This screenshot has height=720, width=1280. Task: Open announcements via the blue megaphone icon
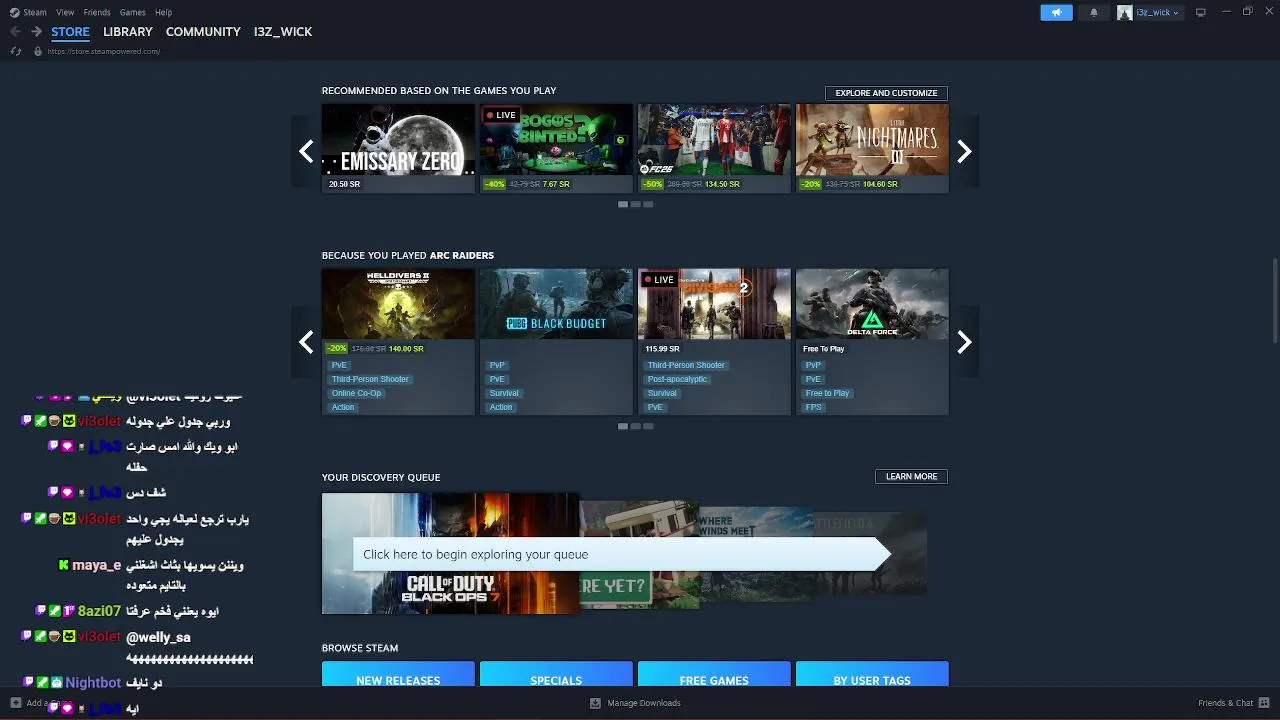(1056, 12)
